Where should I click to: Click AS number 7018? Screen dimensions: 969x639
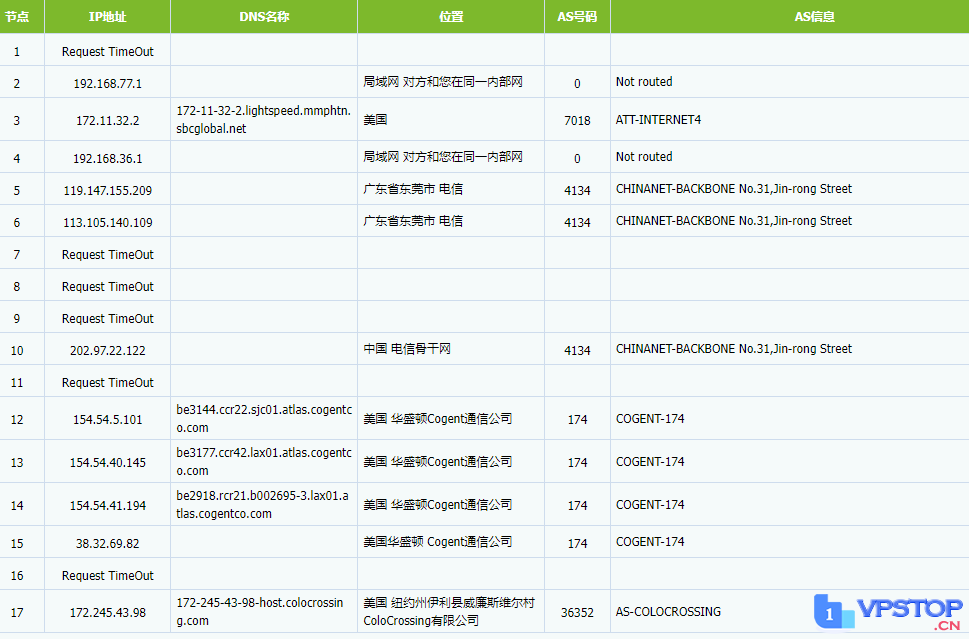point(577,121)
